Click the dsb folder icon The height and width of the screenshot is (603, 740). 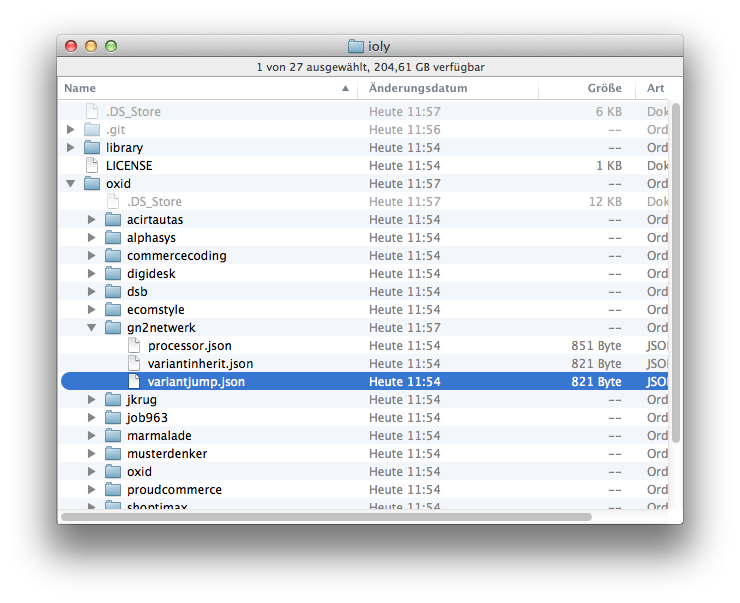tap(113, 291)
